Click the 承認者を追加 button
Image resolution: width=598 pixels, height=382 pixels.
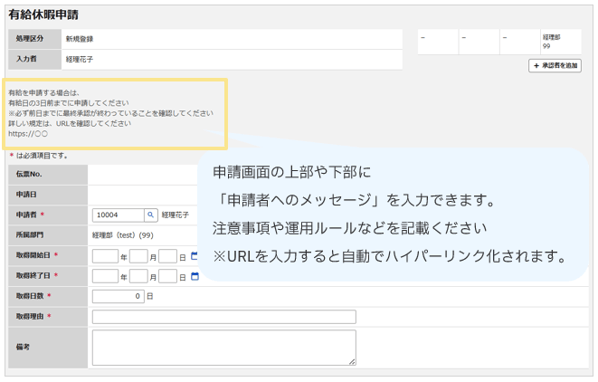pos(555,66)
